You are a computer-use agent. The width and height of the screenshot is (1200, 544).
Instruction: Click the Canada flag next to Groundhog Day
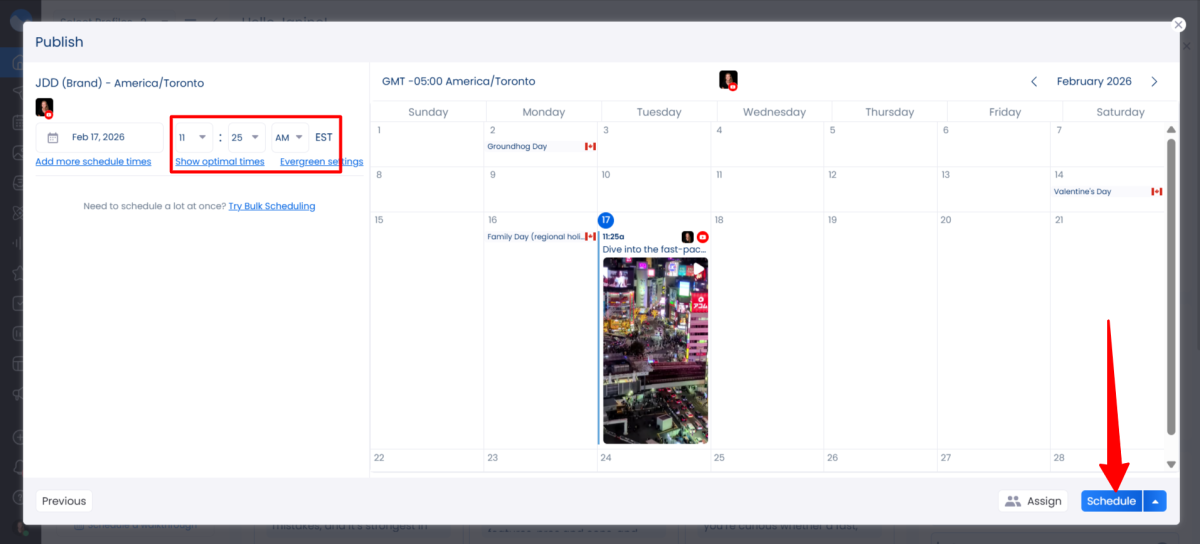590,147
